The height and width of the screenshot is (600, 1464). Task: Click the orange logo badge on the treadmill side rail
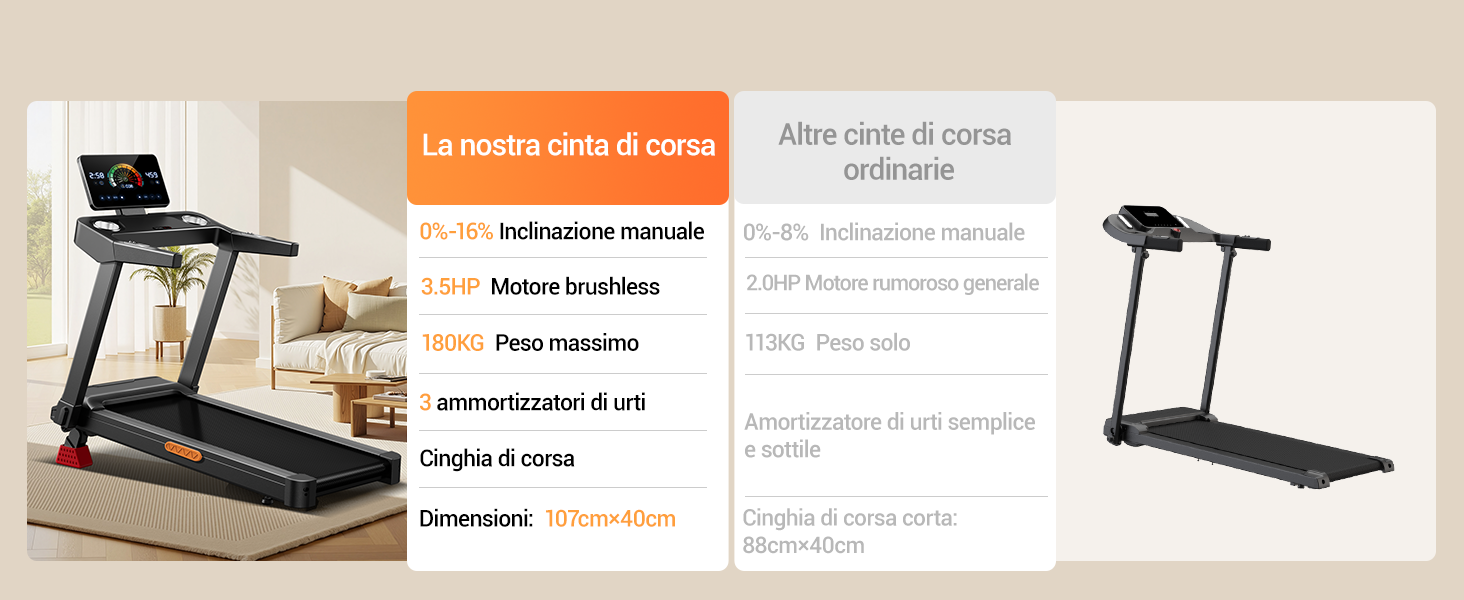pos(183,450)
